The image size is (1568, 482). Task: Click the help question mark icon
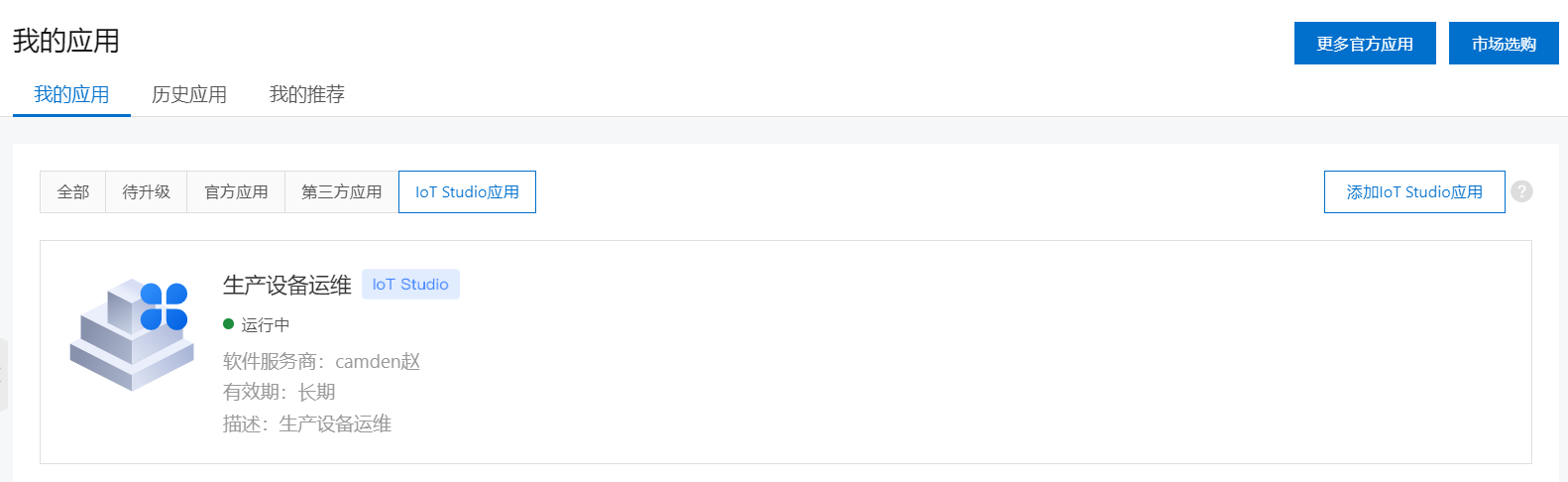point(1521,191)
